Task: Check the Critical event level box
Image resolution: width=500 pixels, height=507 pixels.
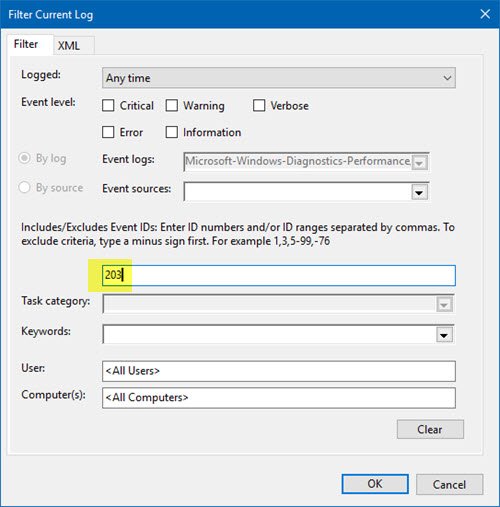Action: tap(108, 106)
